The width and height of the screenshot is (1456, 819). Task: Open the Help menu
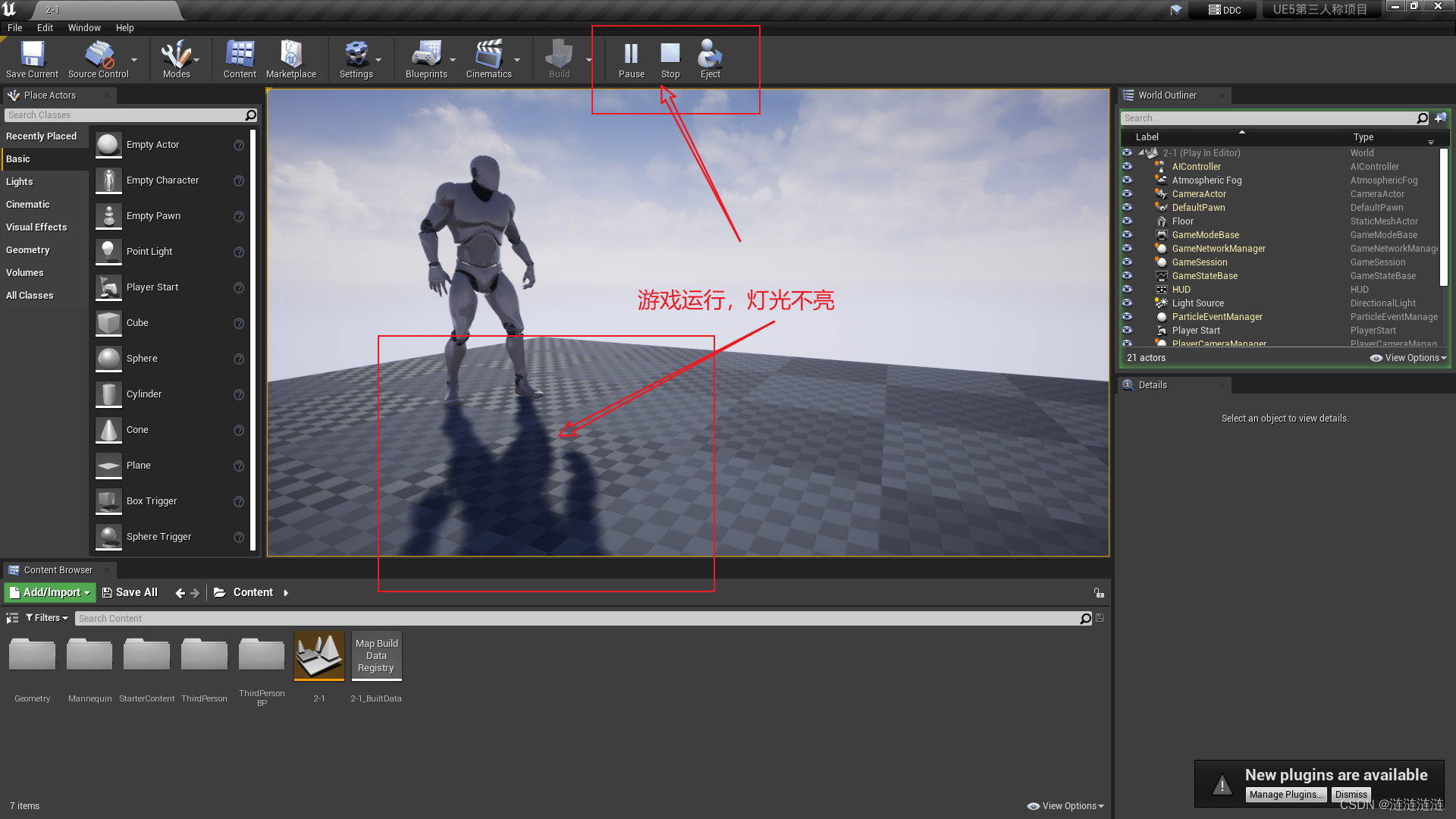[x=124, y=27]
